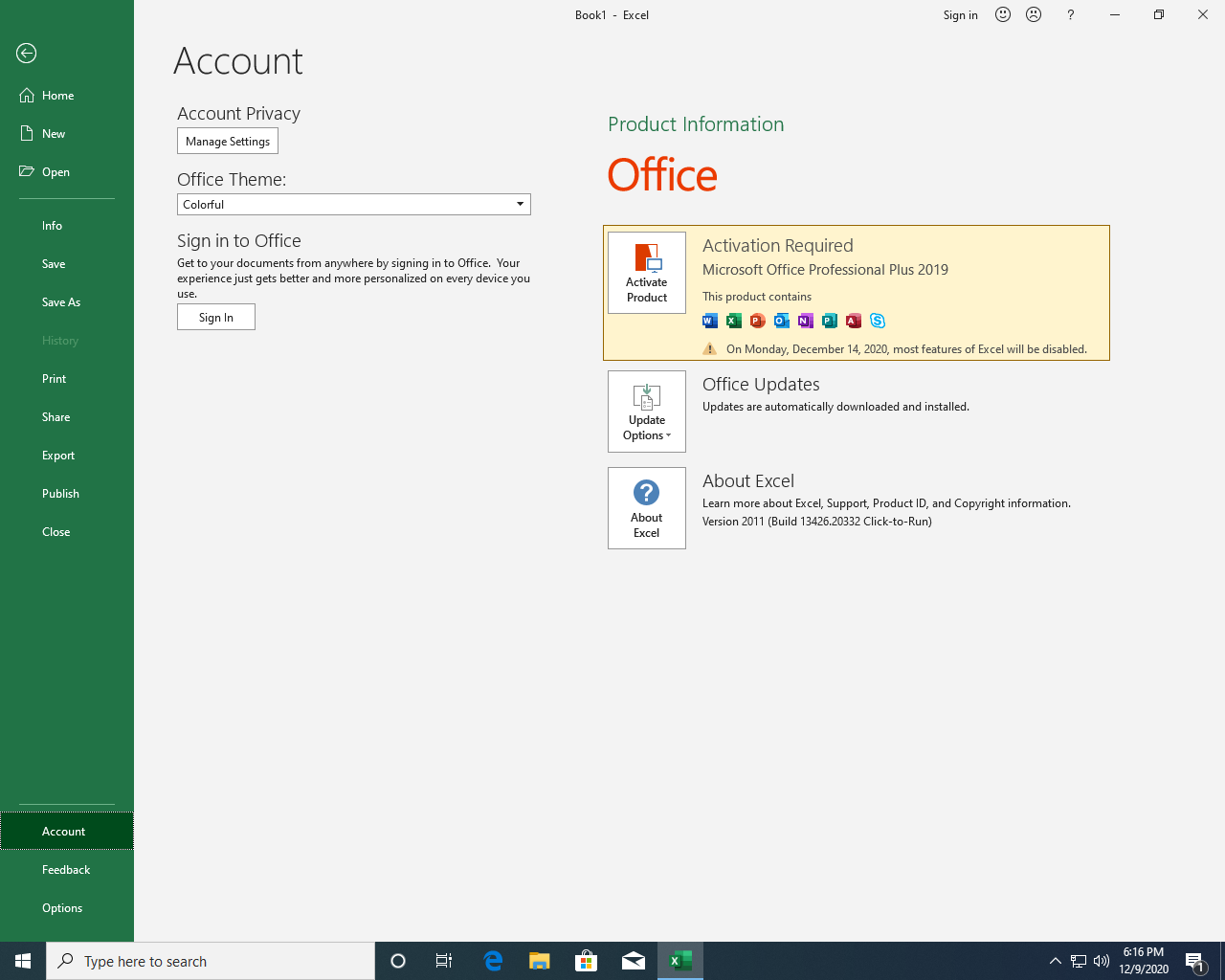The width and height of the screenshot is (1225, 980).
Task: Send a smile feedback face icon
Action: click(x=1003, y=14)
